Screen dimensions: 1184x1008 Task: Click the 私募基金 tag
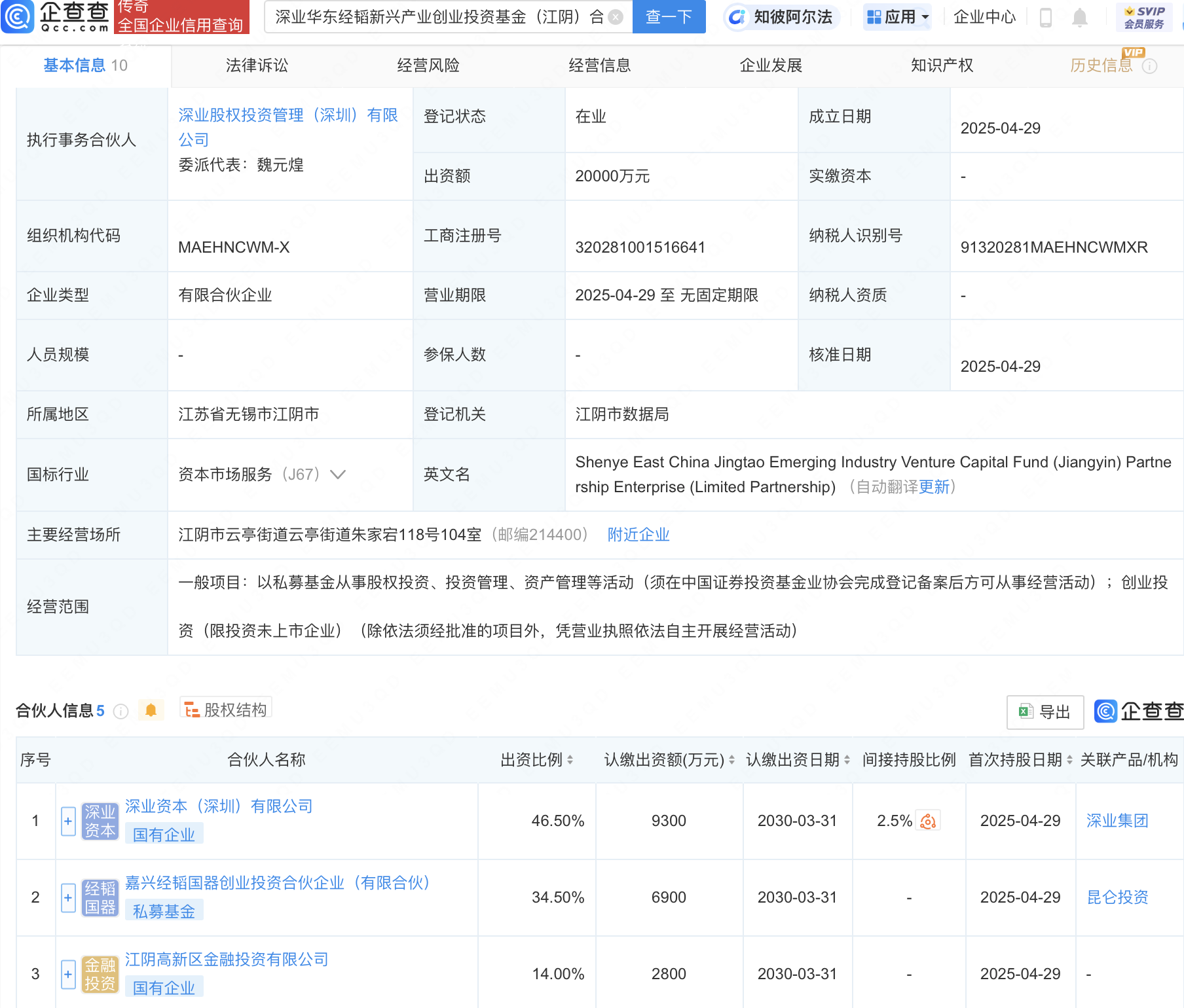164,911
